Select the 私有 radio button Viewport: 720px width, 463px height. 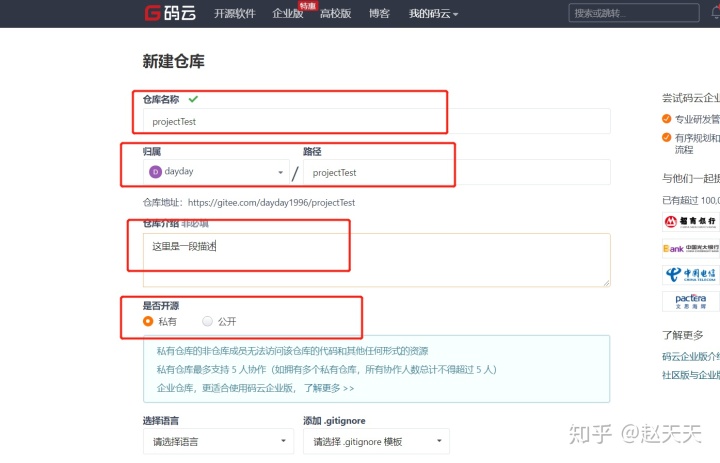pos(148,321)
